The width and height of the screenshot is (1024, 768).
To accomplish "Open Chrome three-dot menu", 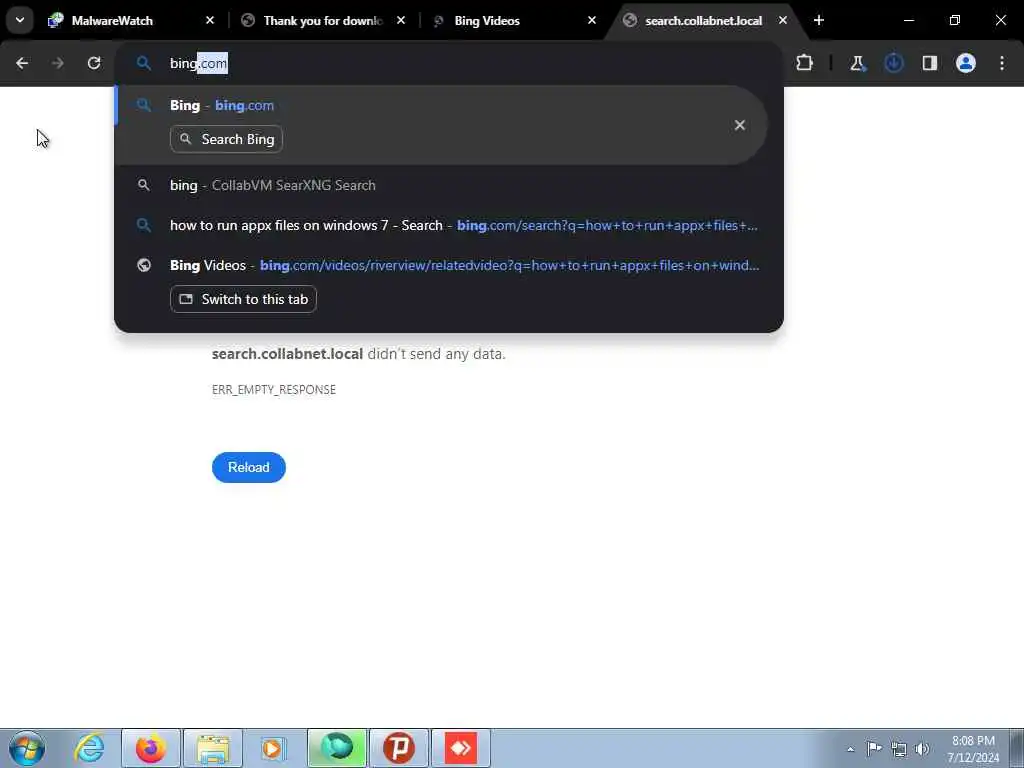I will [x=1002, y=63].
